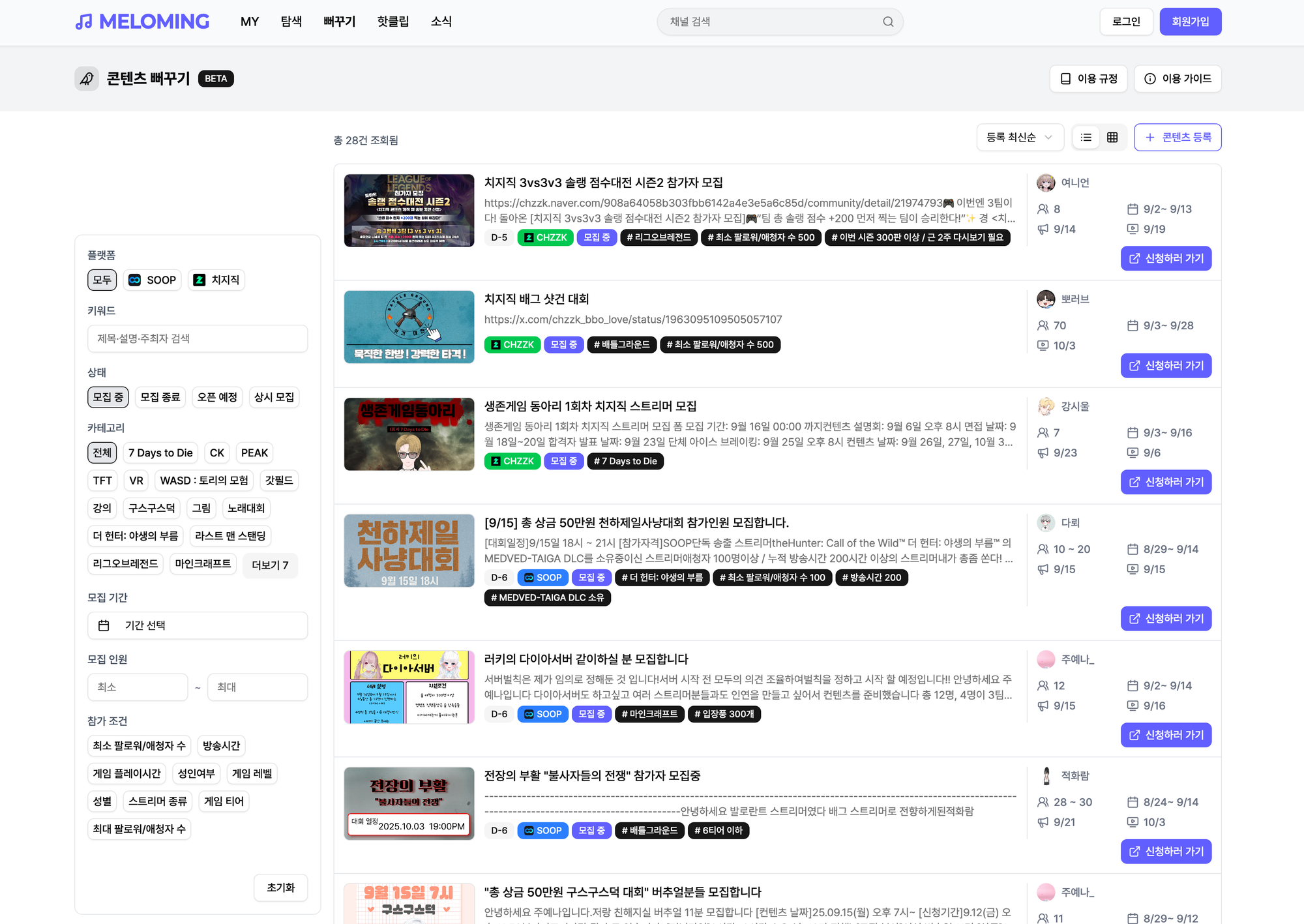Click the MELOMING music note logo
The image size is (1304, 924).
[83, 22]
